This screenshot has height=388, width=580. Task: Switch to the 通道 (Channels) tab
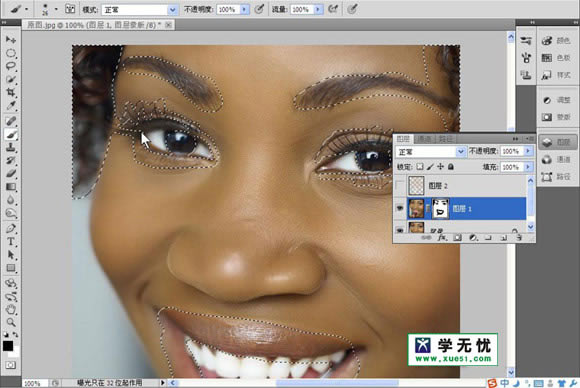(424, 139)
